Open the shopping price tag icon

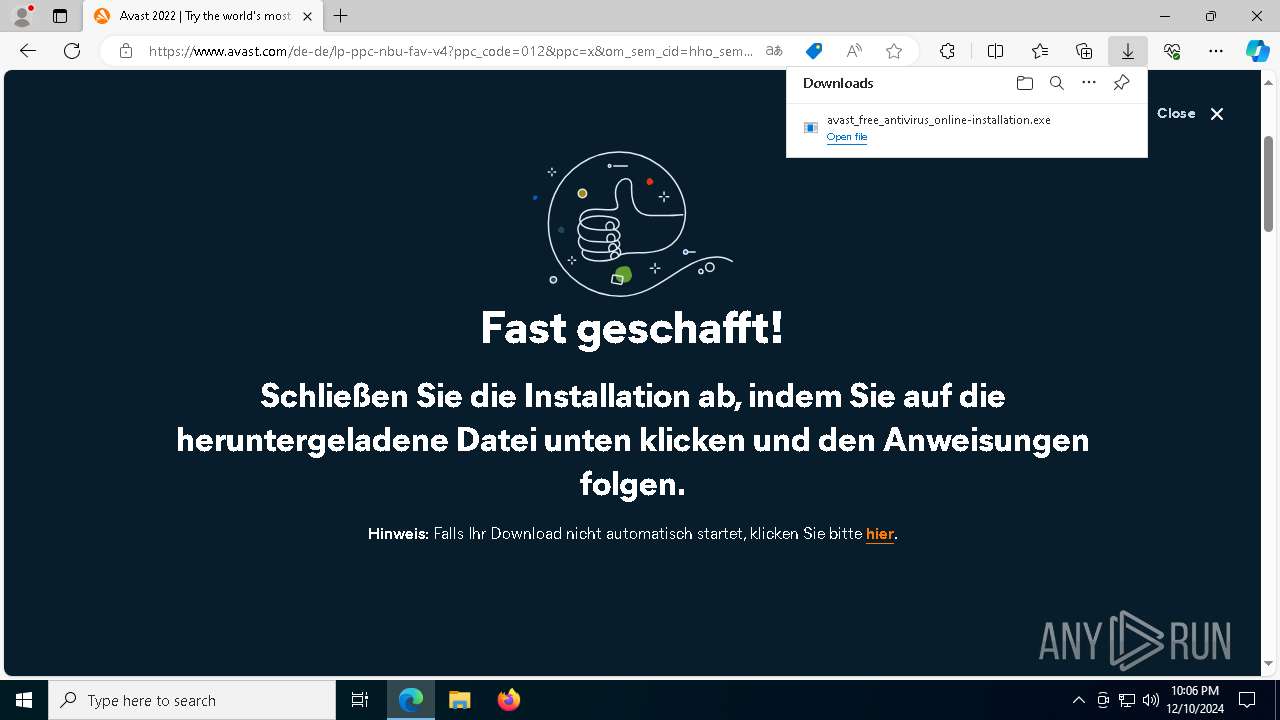click(814, 51)
